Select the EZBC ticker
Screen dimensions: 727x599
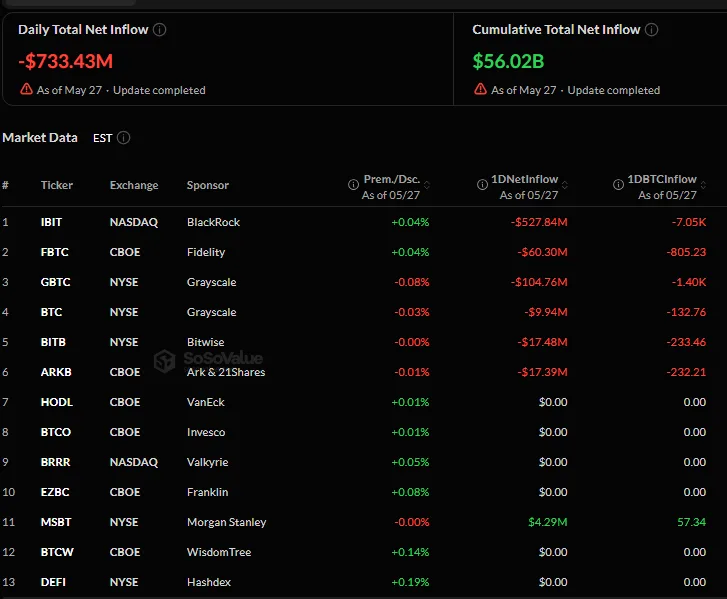55,492
